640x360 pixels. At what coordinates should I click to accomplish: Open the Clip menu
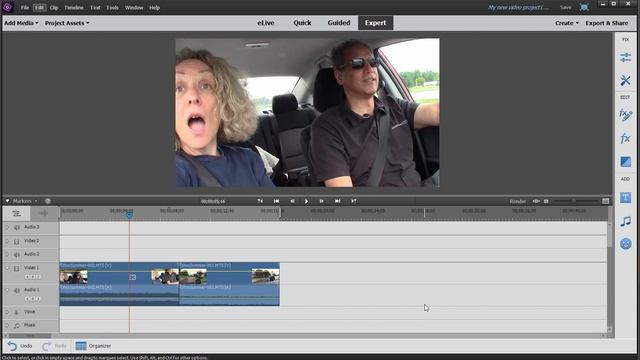54,7
